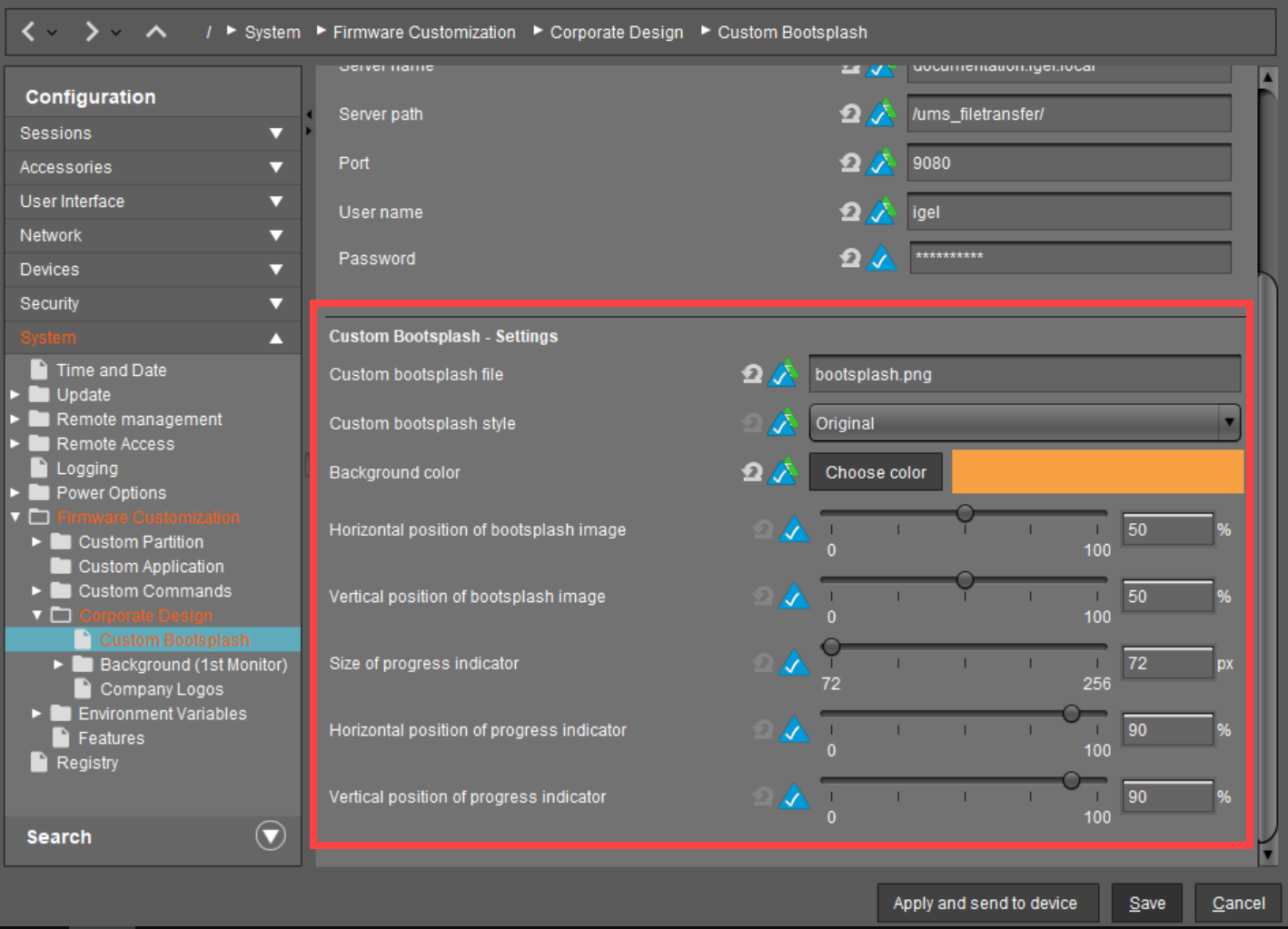Expand the Custom Partition tree folder
This screenshot has height=929, width=1288.
pos(36,542)
